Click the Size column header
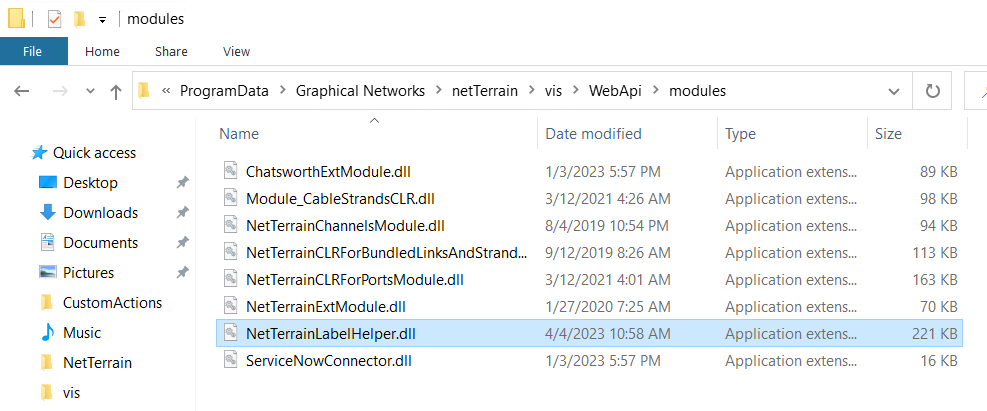The height and width of the screenshot is (411, 987). coord(887,133)
